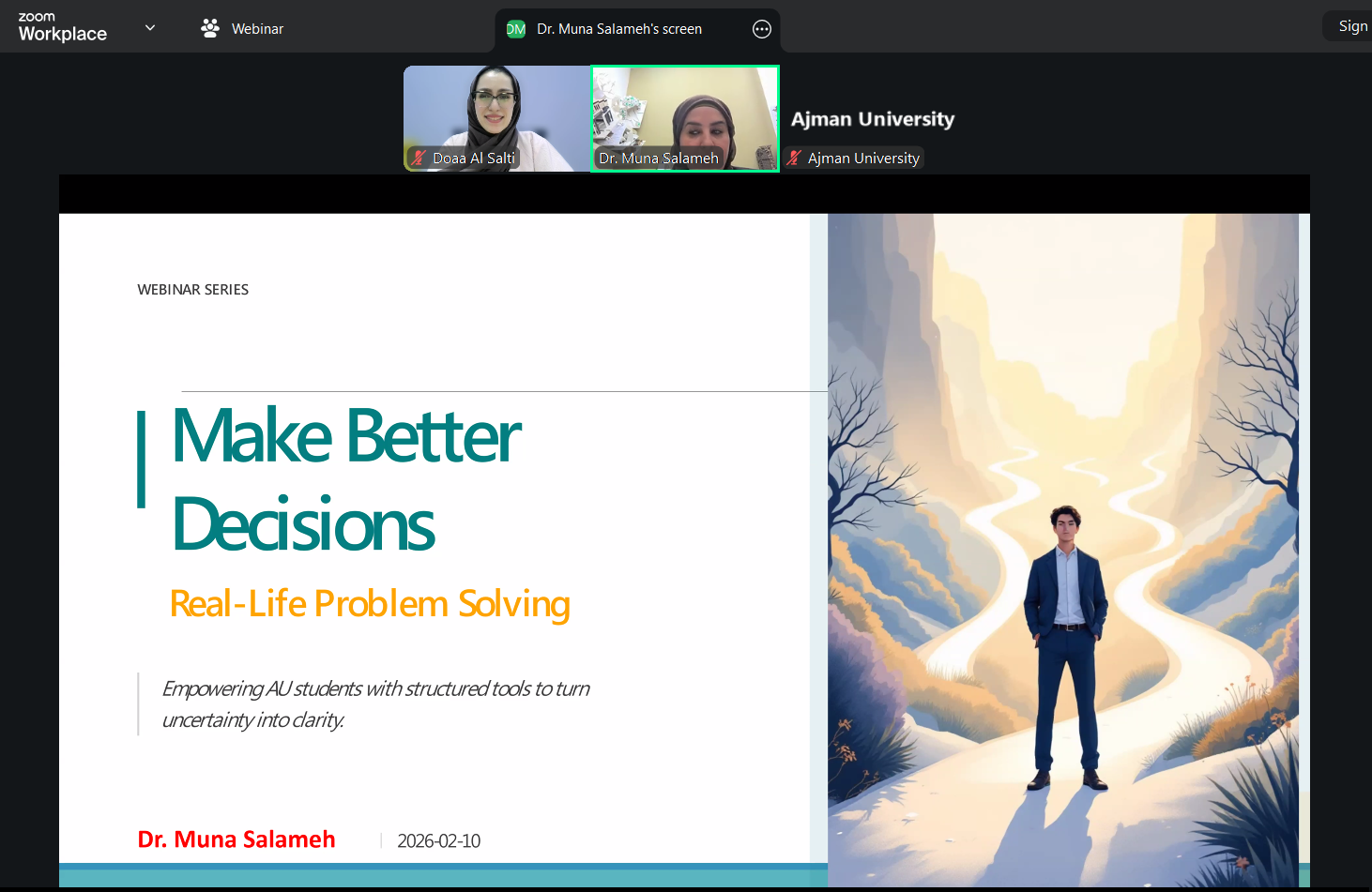Click the Webinar label in top bar

pyautogui.click(x=257, y=29)
